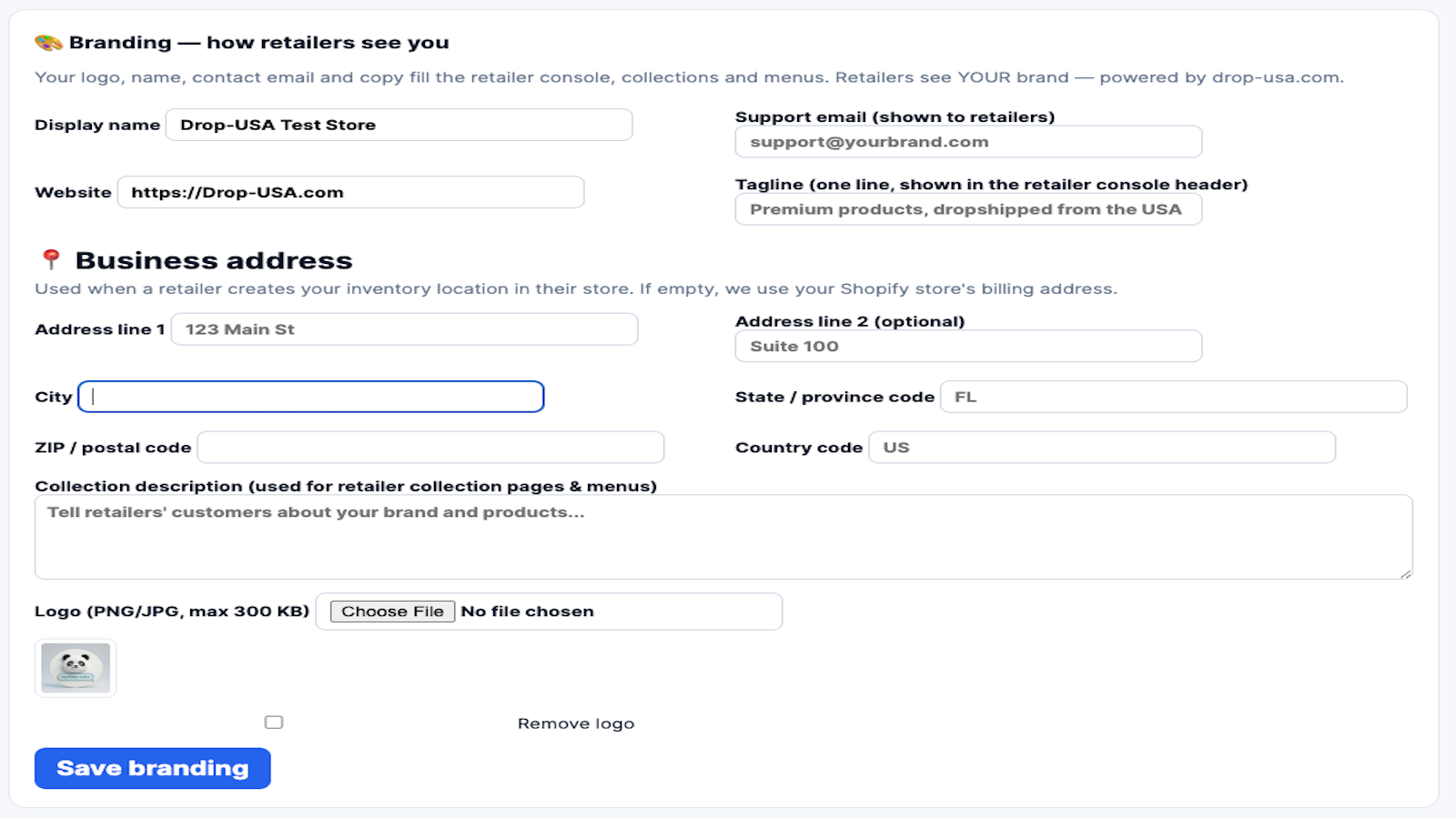
Task: Click the No file chosen text
Action: click(527, 612)
